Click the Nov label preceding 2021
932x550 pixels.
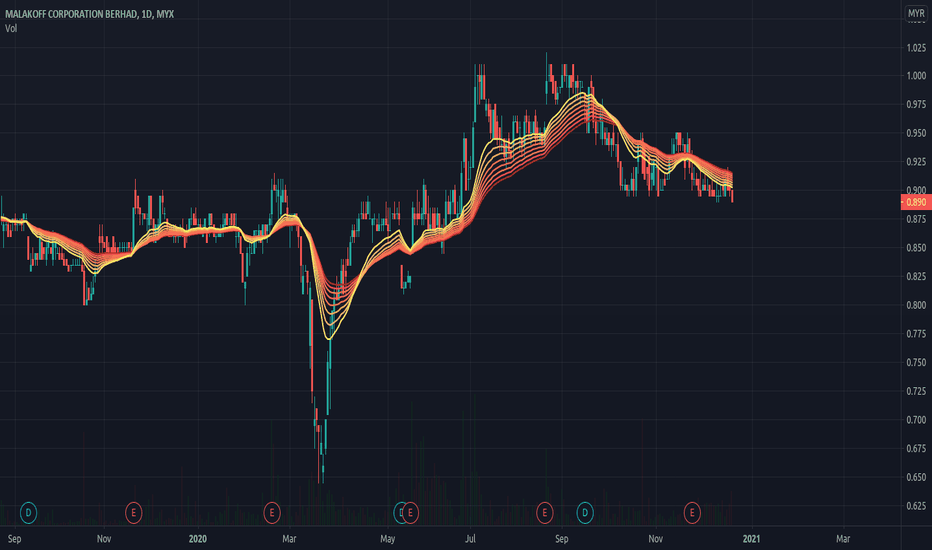coord(656,539)
